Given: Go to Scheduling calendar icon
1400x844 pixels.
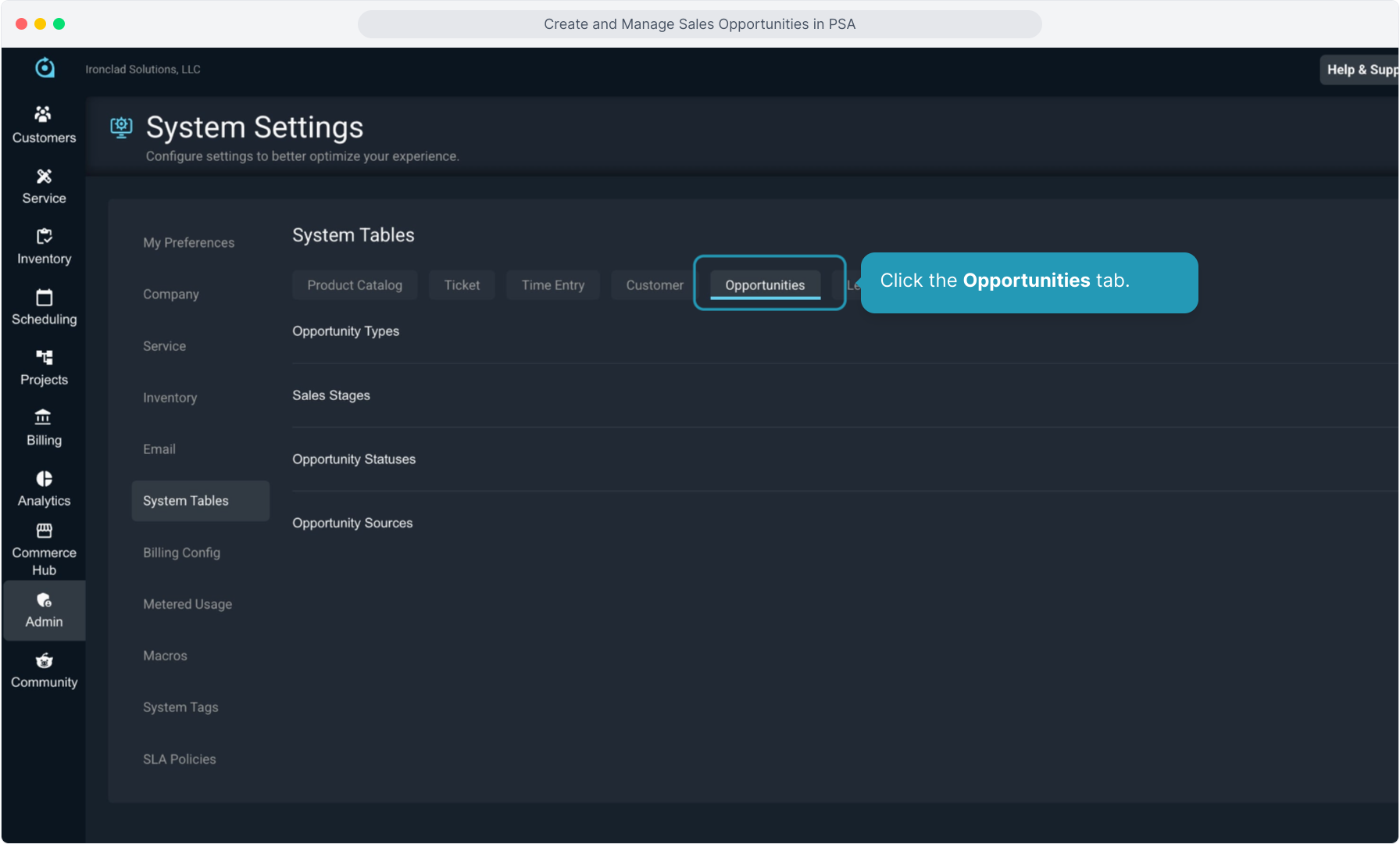Looking at the screenshot, I should pyautogui.click(x=44, y=297).
